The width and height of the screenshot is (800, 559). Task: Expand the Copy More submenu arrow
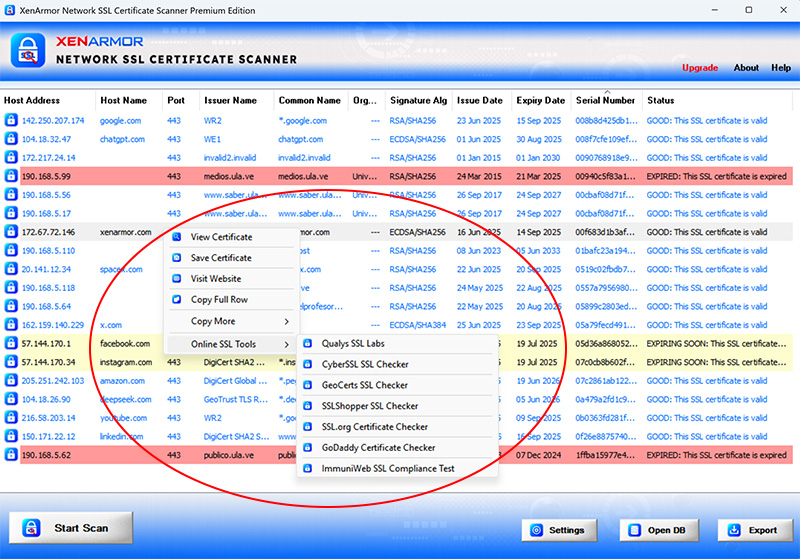286,321
